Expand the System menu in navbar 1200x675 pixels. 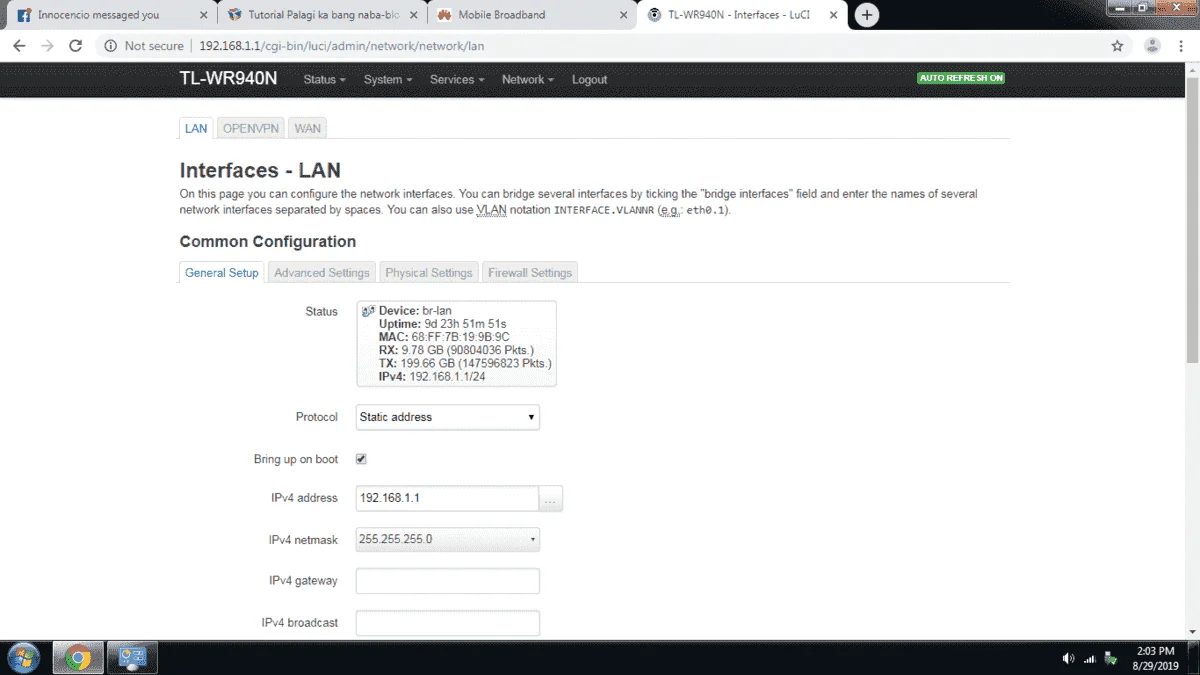click(388, 79)
